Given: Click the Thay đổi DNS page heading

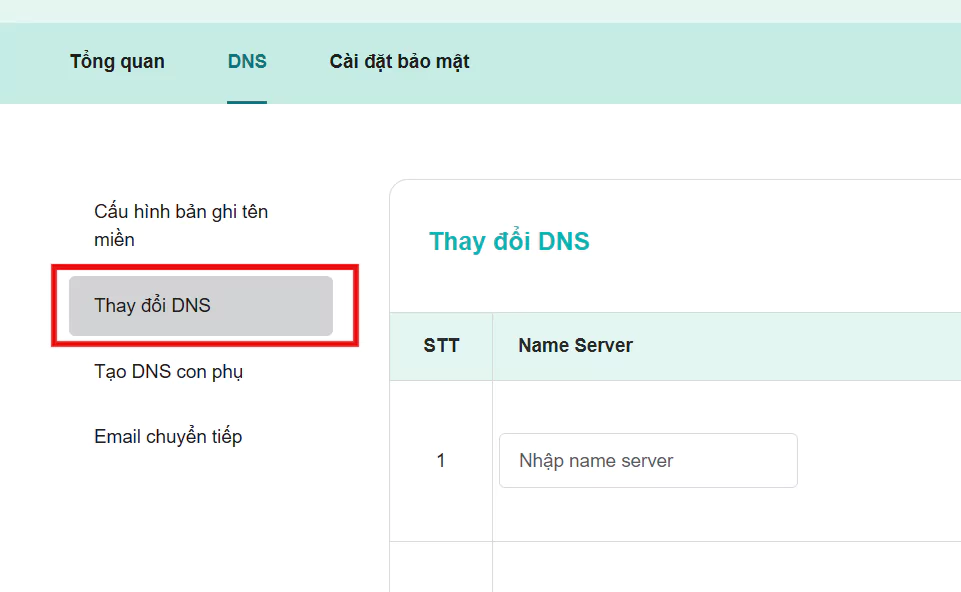Looking at the screenshot, I should (x=508, y=241).
